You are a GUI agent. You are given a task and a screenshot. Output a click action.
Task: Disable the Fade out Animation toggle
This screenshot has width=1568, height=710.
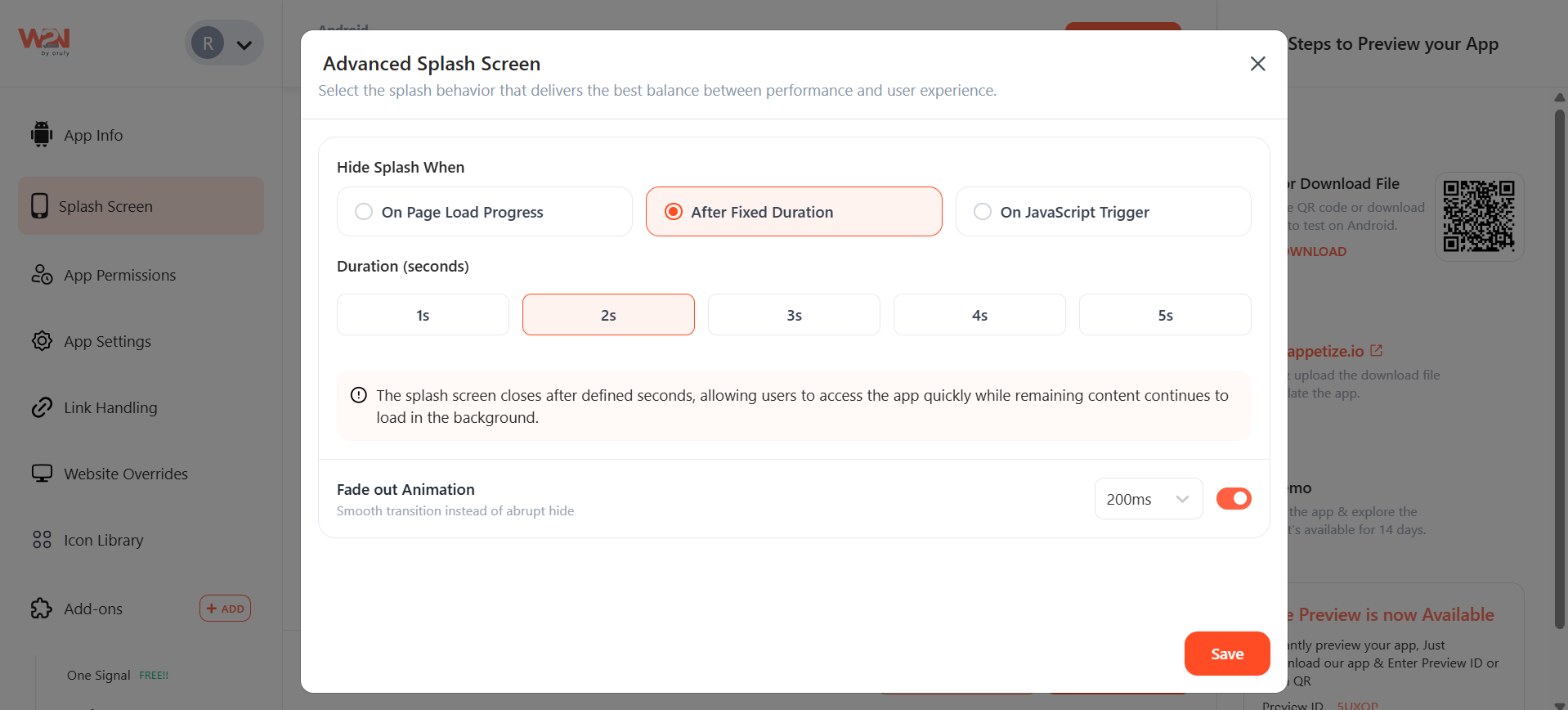(1234, 499)
